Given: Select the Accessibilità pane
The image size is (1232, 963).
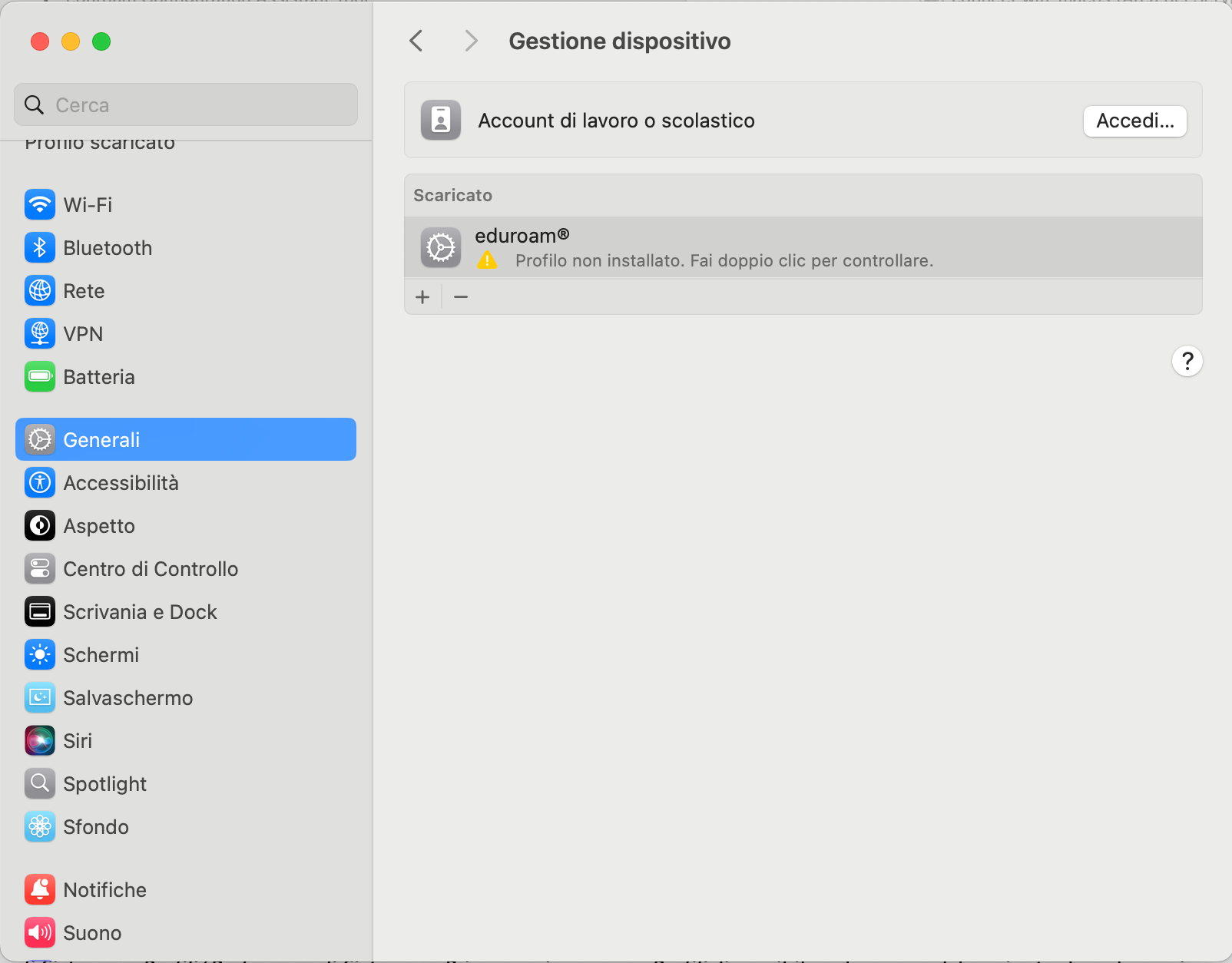Looking at the screenshot, I should point(121,483).
